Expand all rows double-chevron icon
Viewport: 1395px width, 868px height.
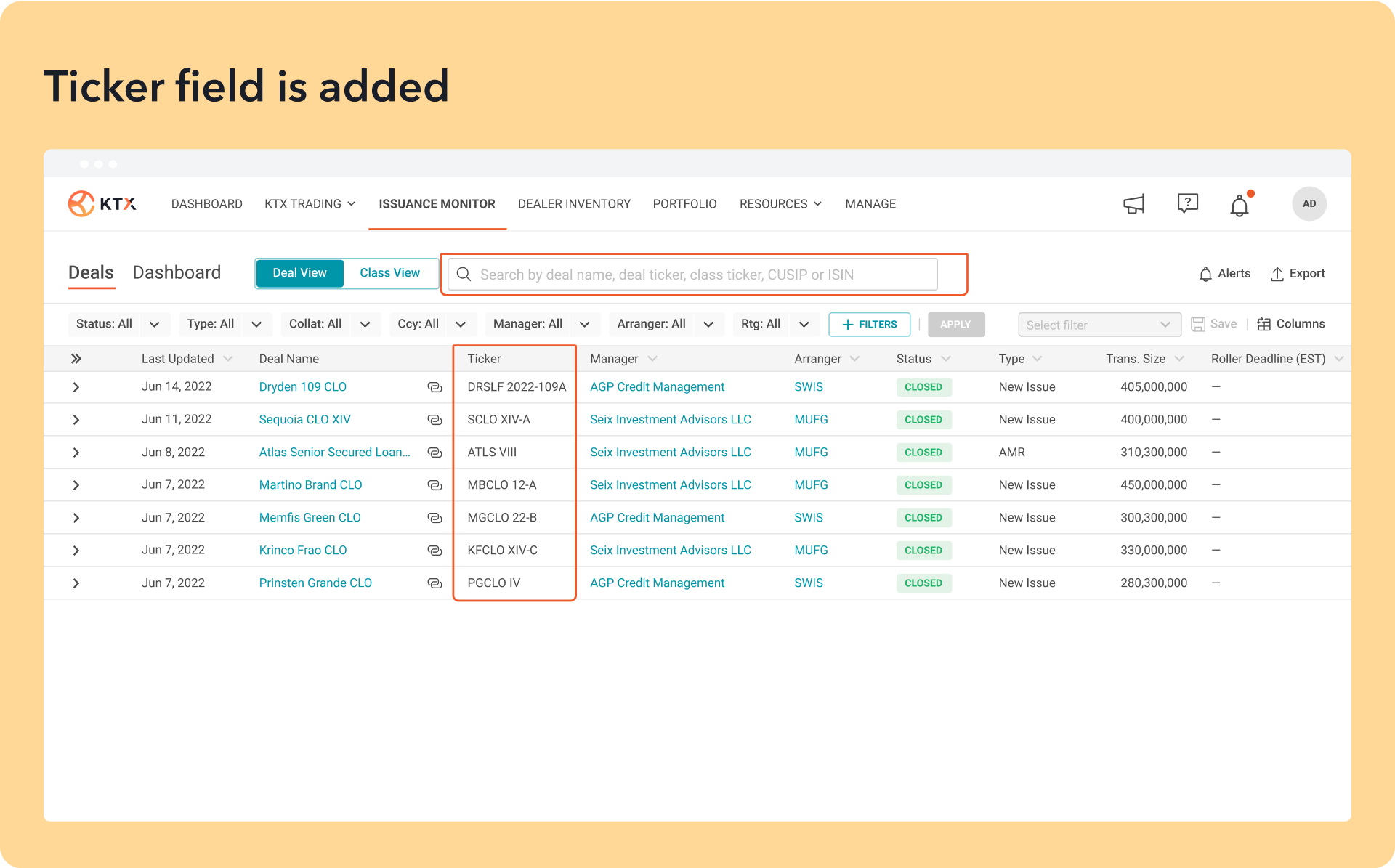(76, 359)
